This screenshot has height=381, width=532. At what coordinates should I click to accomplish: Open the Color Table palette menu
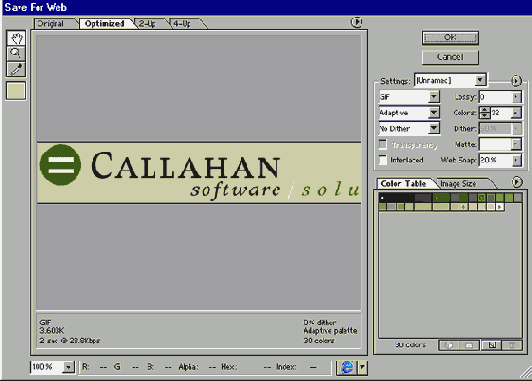516,182
